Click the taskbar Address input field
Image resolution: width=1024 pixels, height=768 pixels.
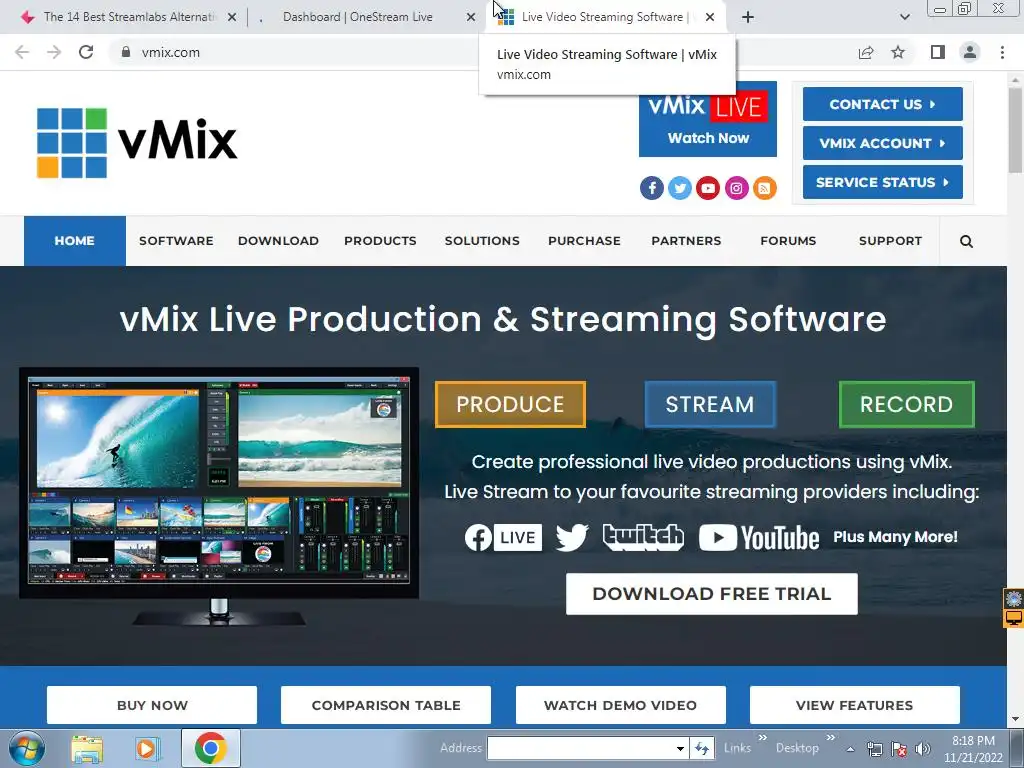pyautogui.click(x=581, y=748)
